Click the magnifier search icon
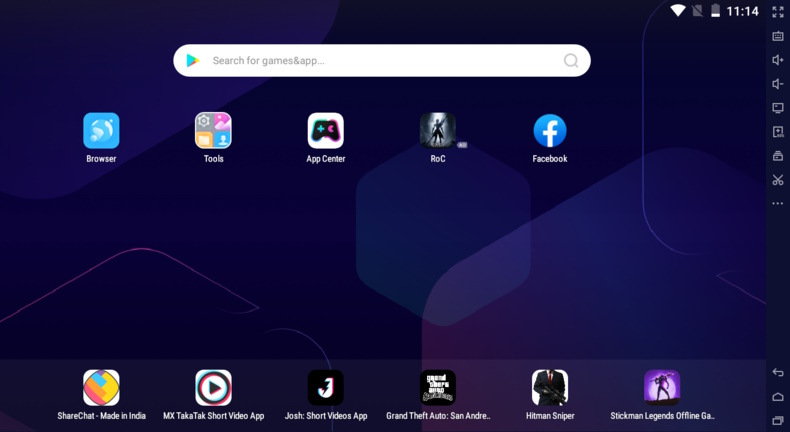 pyautogui.click(x=571, y=60)
